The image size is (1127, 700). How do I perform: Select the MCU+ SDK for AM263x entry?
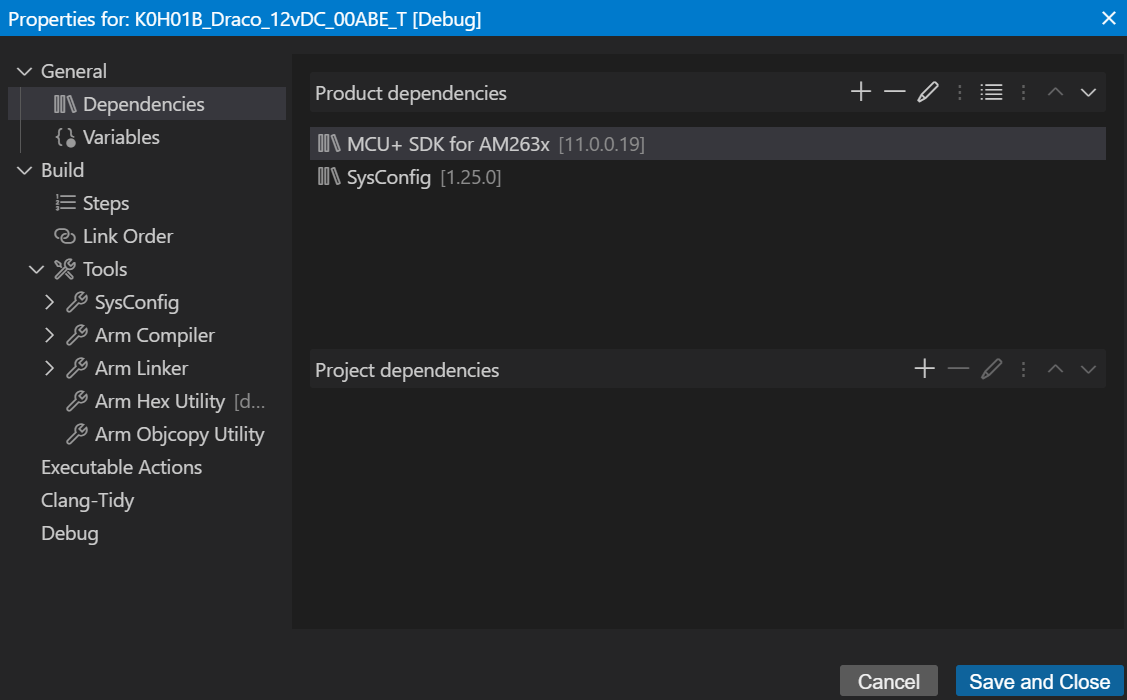pos(448,144)
